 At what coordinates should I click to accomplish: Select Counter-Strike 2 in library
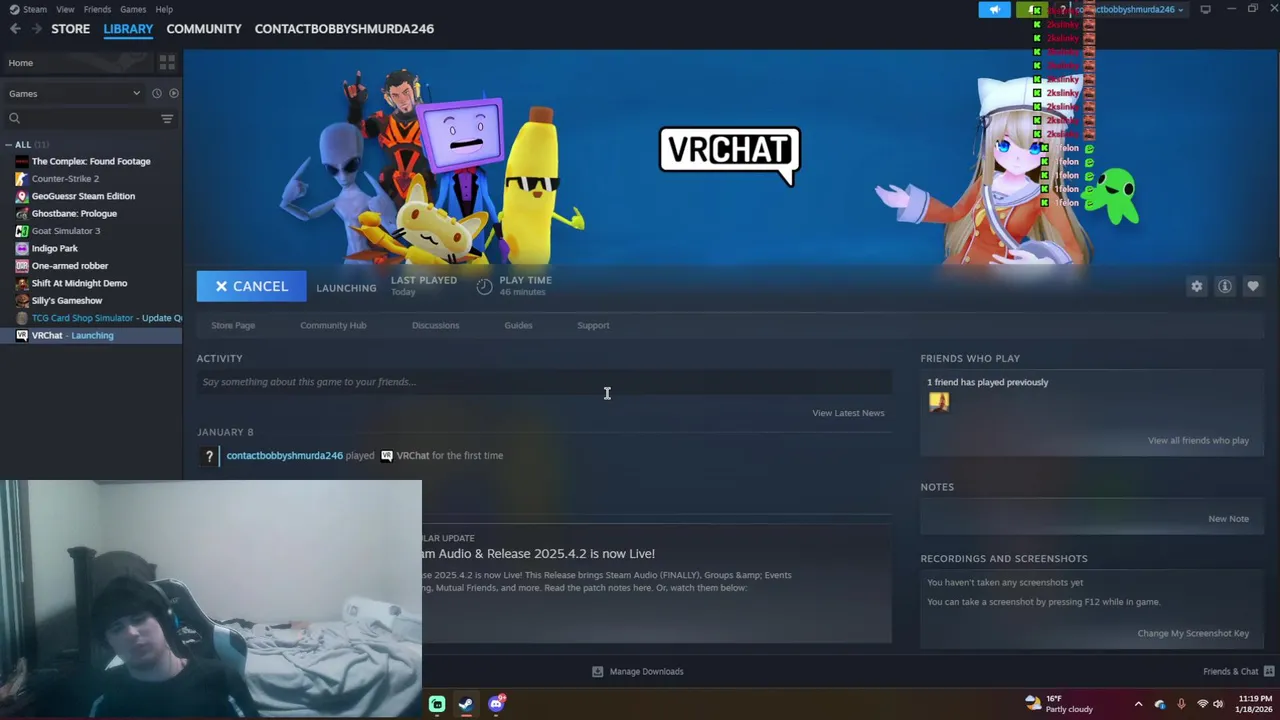click(65, 178)
